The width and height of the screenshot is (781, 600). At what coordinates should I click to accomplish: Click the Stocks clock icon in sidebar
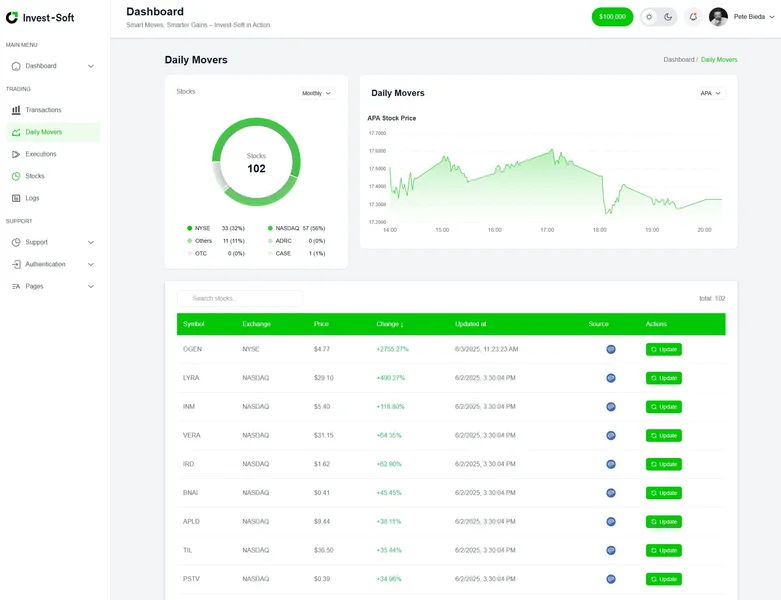coord(15,176)
